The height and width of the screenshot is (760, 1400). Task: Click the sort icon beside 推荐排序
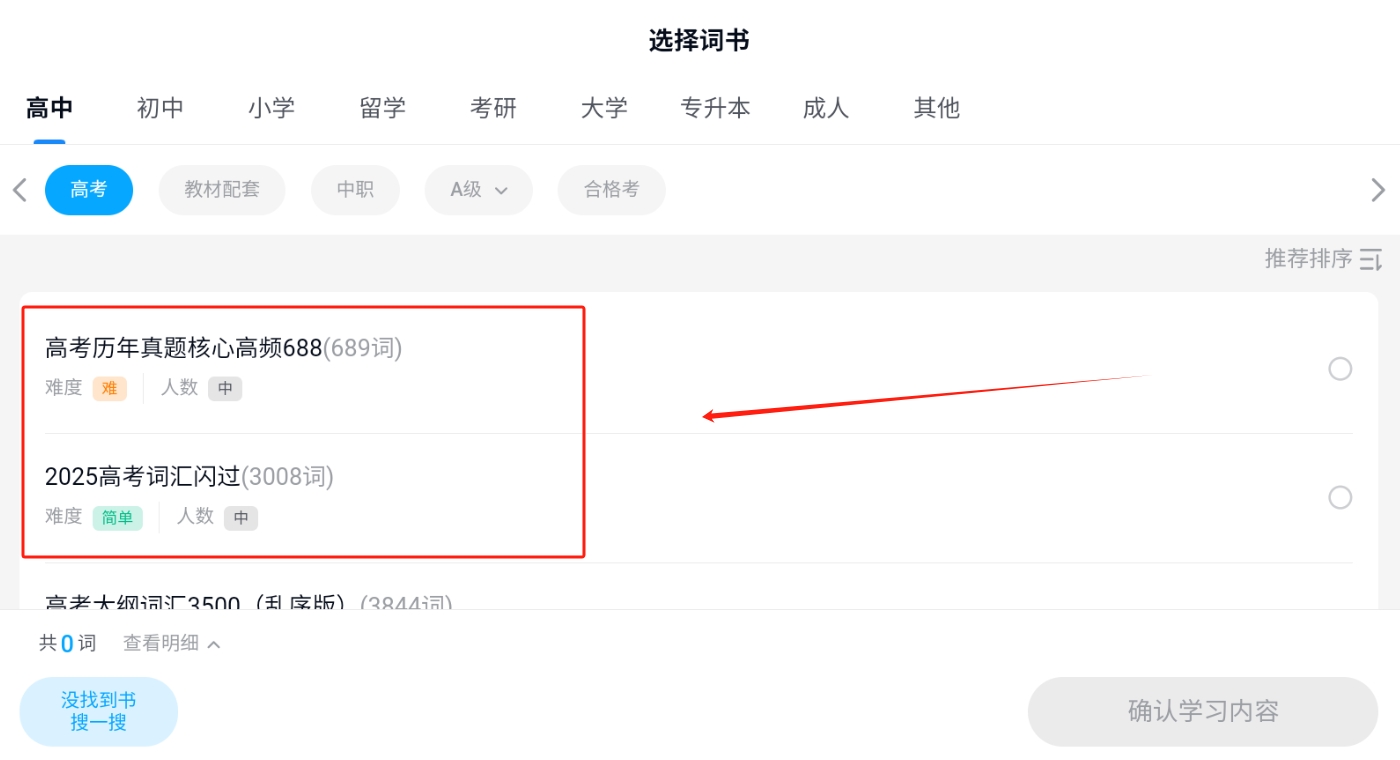[1371, 259]
